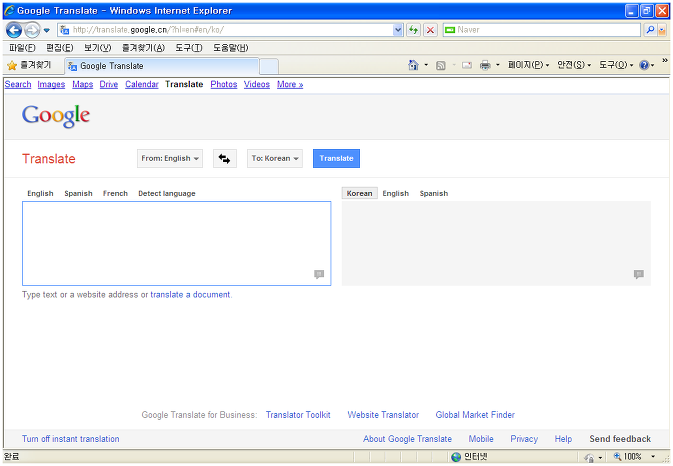Select Spanish as source language

coord(78,194)
